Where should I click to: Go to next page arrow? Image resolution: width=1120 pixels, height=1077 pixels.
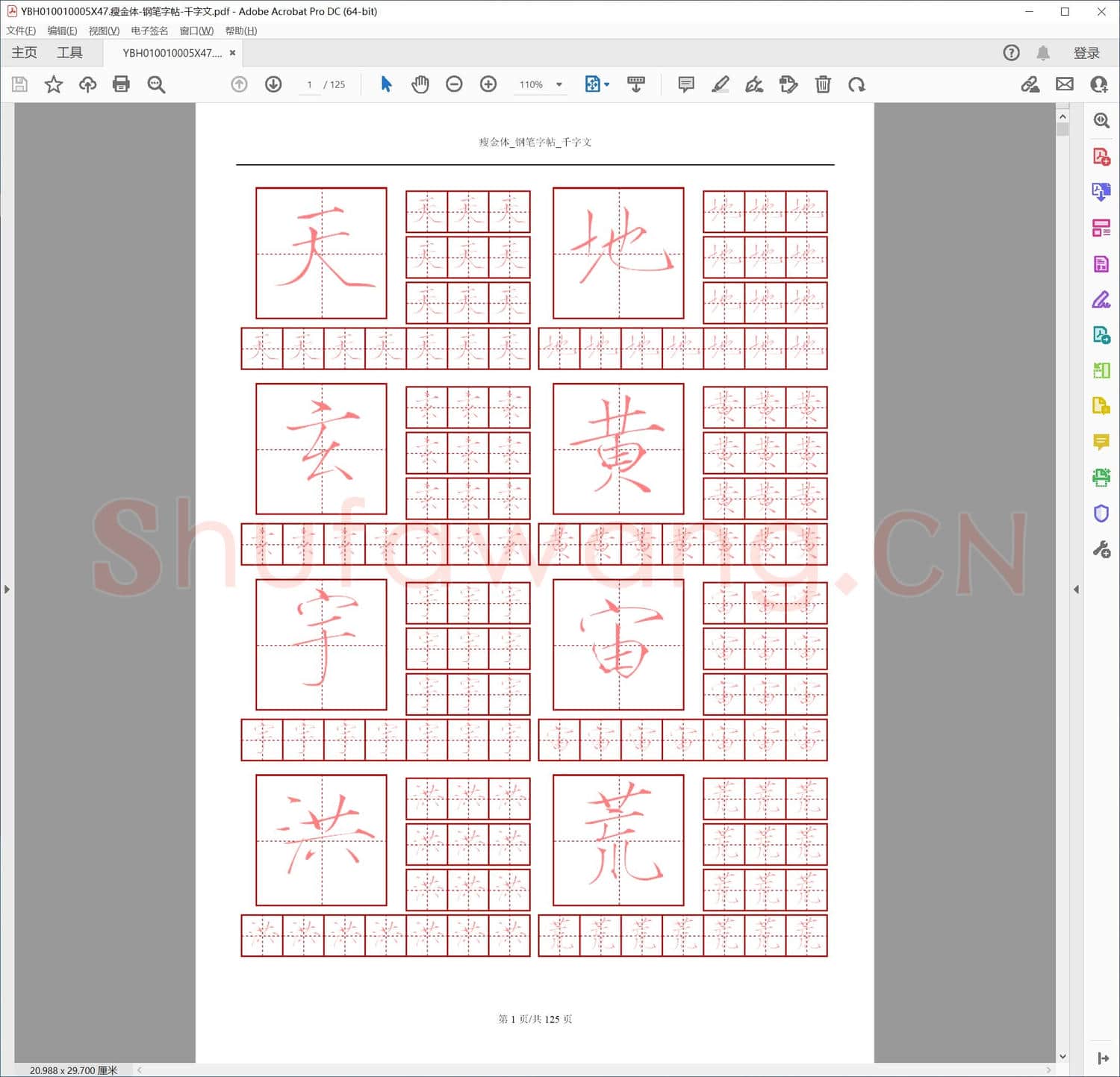[x=273, y=84]
